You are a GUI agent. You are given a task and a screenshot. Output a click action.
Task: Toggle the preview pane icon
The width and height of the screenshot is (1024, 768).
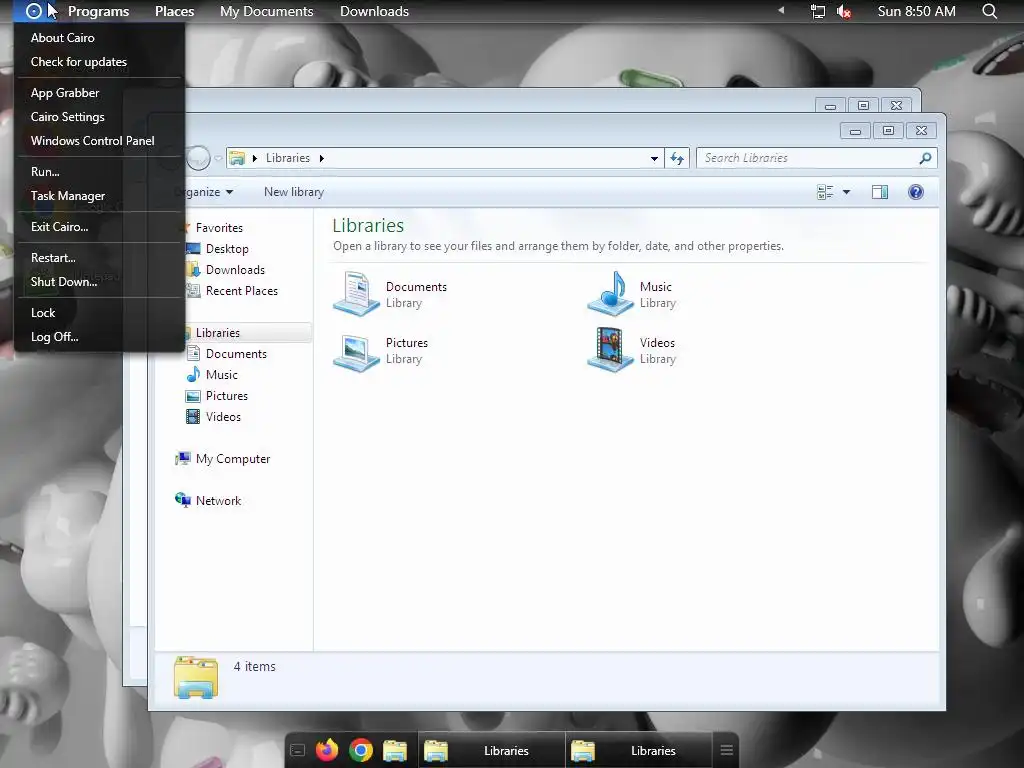pyautogui.click(x=880, y=192)
